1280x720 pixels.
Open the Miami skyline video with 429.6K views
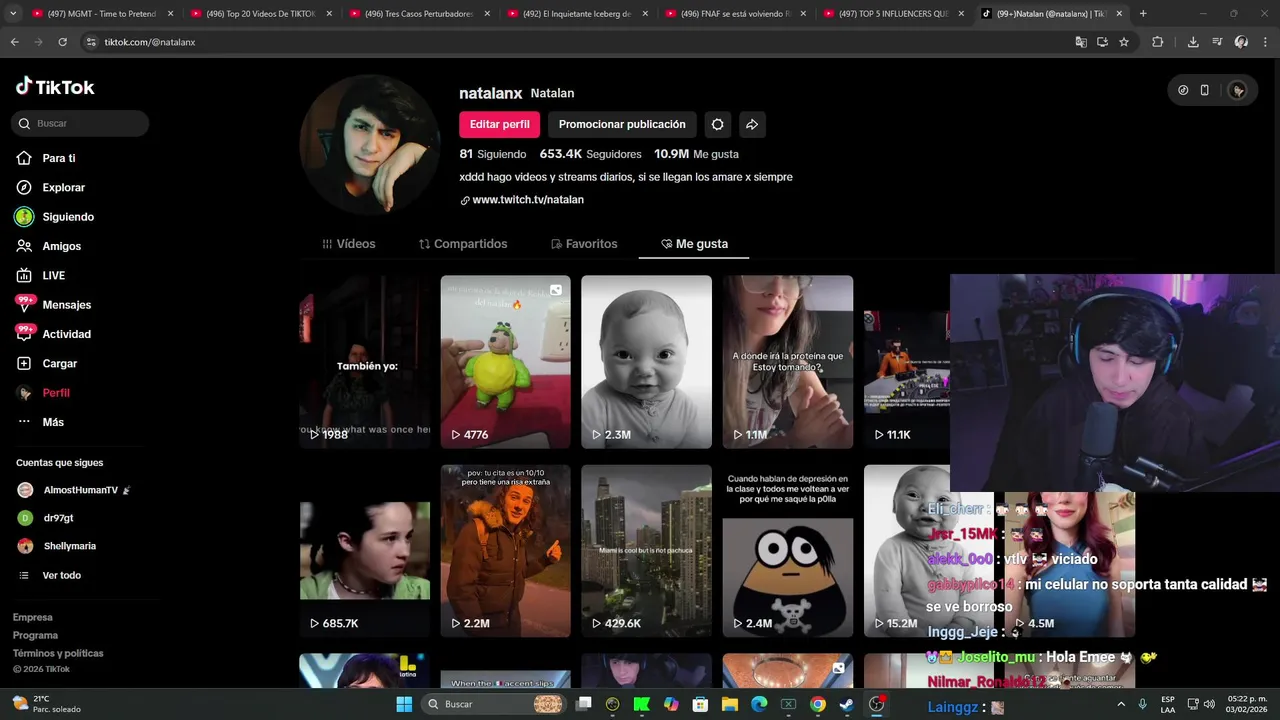pos(647,551)
